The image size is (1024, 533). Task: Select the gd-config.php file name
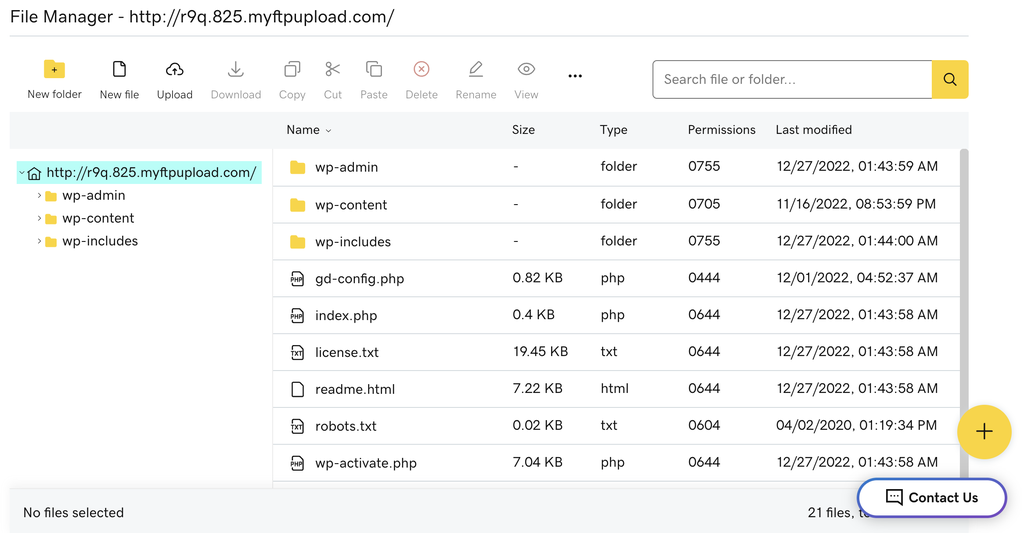tap(359, 279)
